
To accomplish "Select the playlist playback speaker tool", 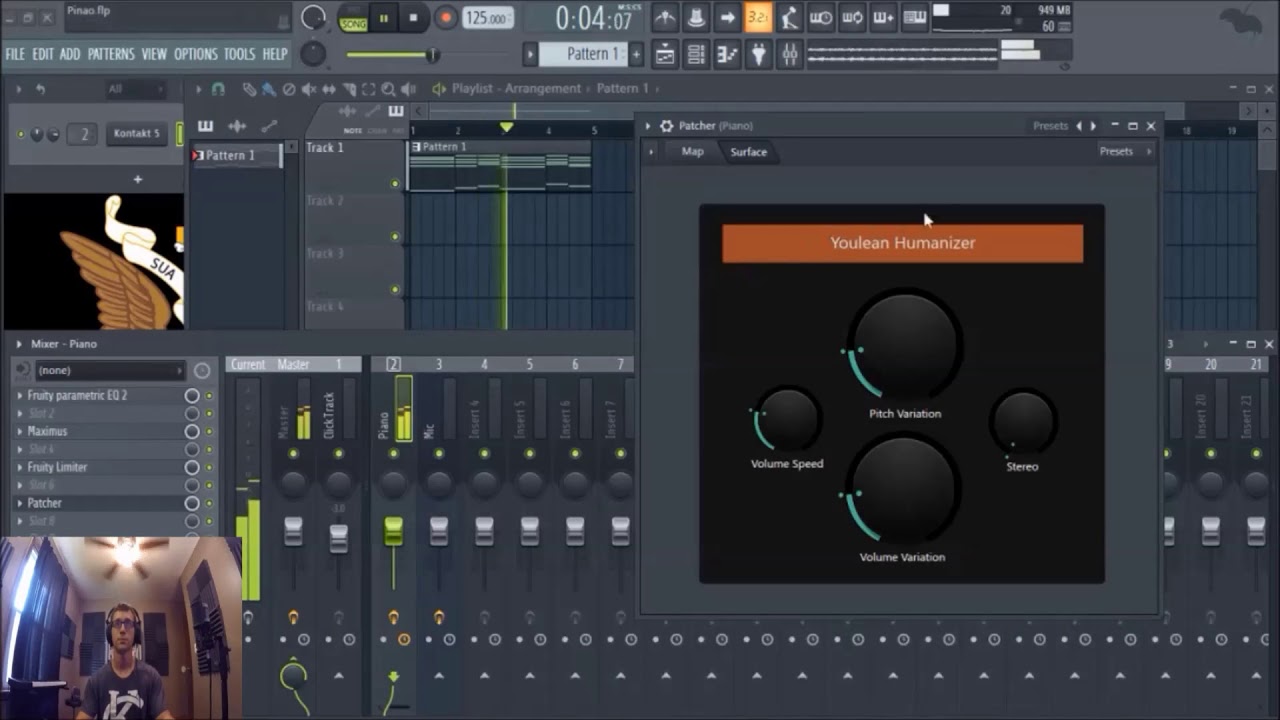I will 408,89.
